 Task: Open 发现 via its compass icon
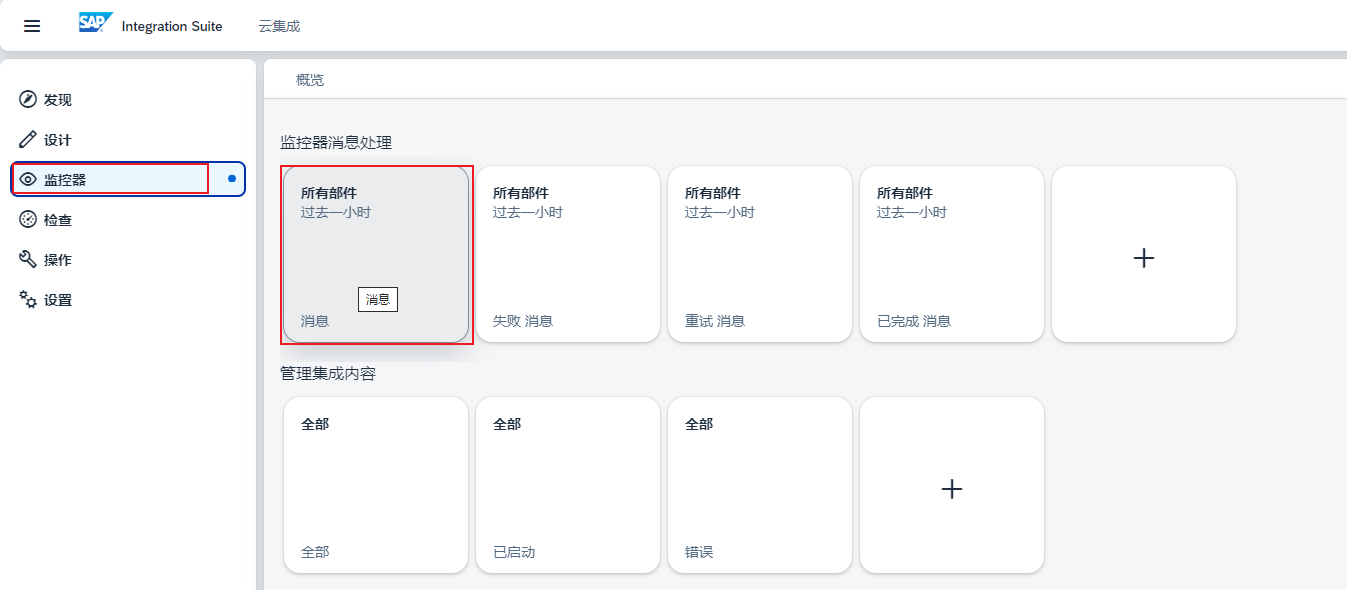[x=28, y=100]
